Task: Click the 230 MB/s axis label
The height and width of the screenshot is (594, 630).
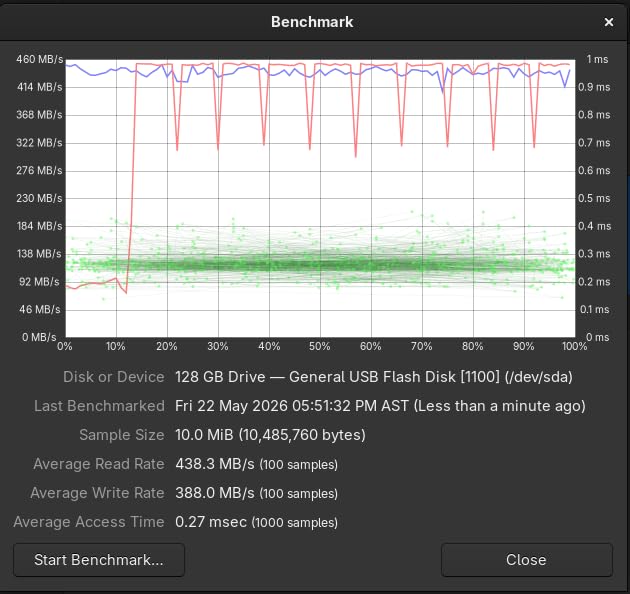Action: point(39,199)
